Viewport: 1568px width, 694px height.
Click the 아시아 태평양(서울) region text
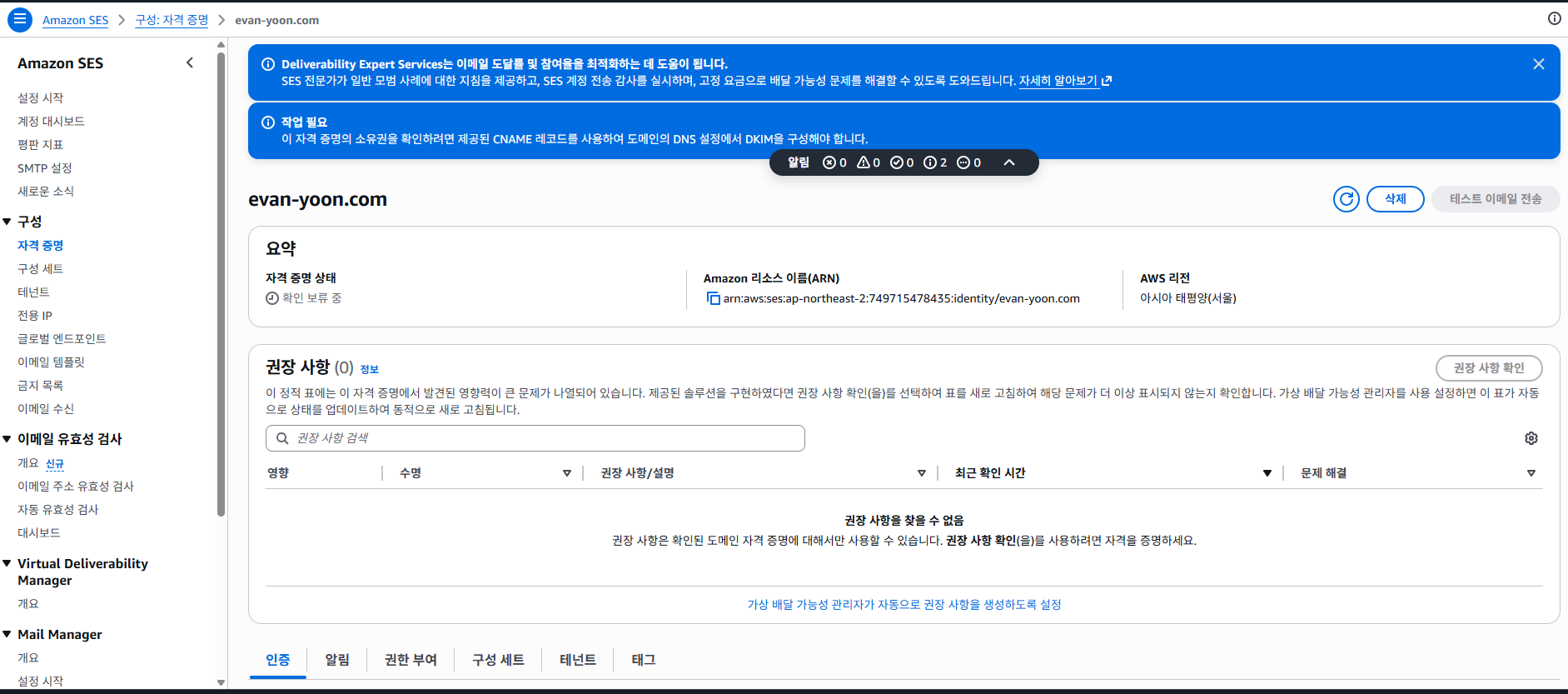pos(1188,298)
